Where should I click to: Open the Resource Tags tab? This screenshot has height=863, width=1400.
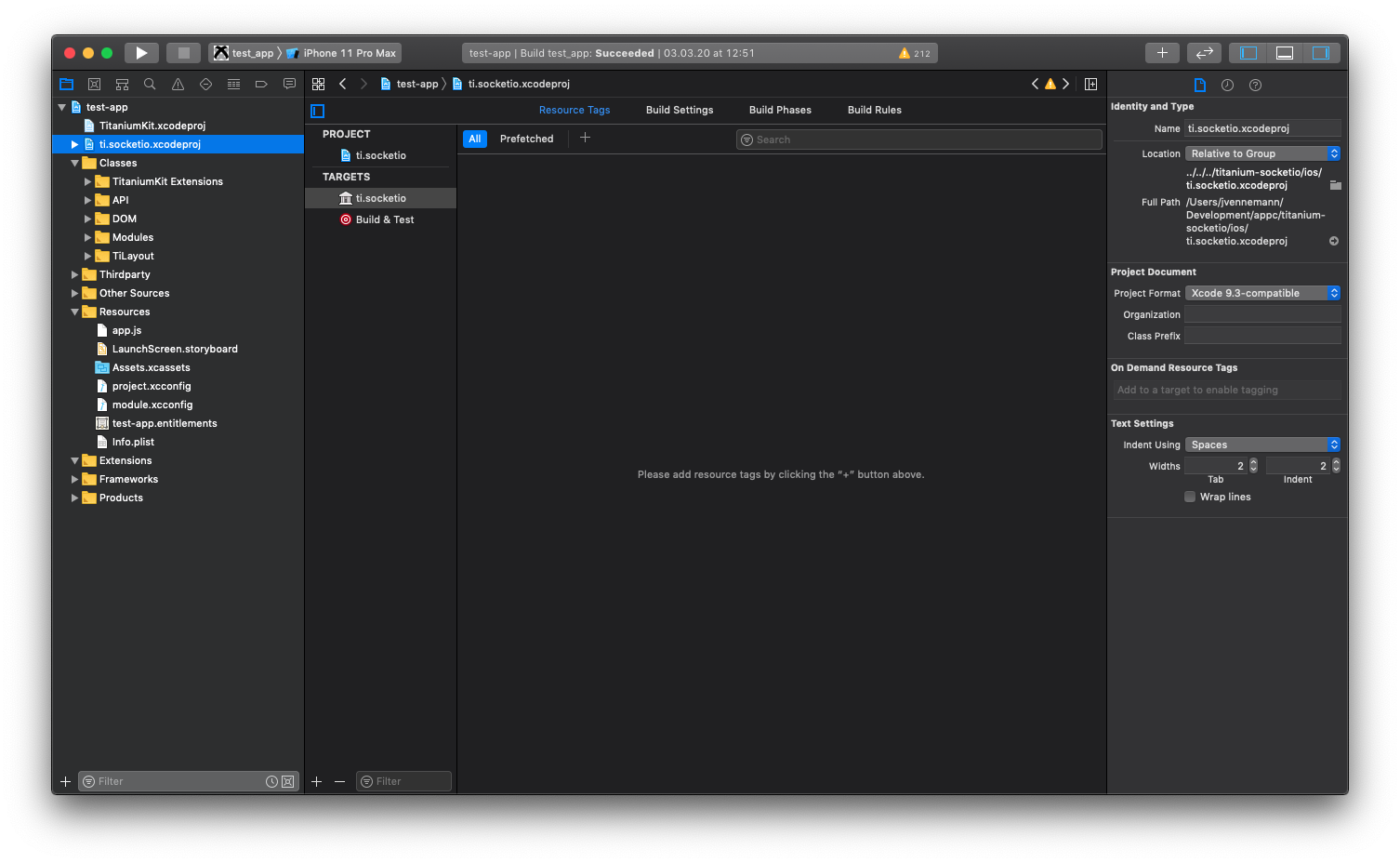click(575, 110)
